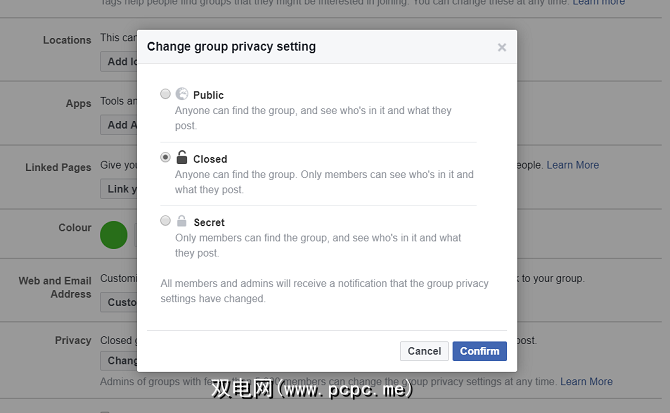
Task: Click the grey padlock icon beside Secret
Action: click(x=182, y=221)
